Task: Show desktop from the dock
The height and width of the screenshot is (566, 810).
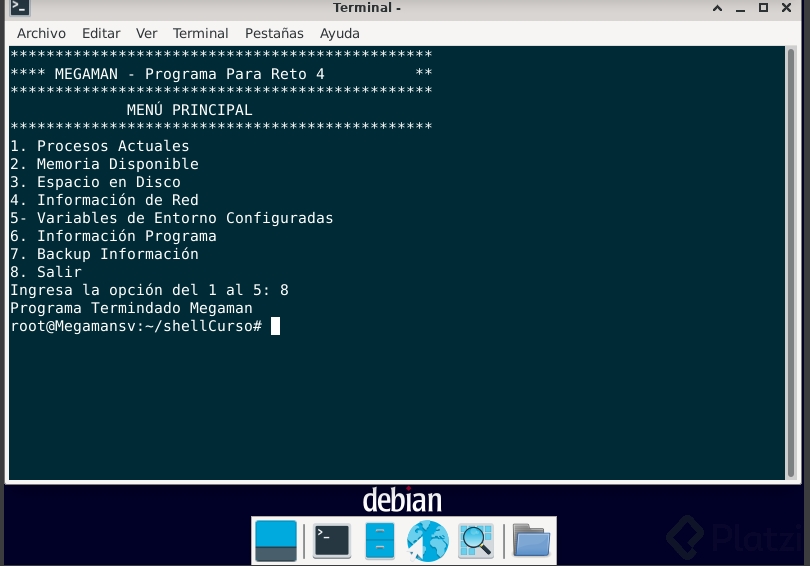Action: click(x=276, y=541)
